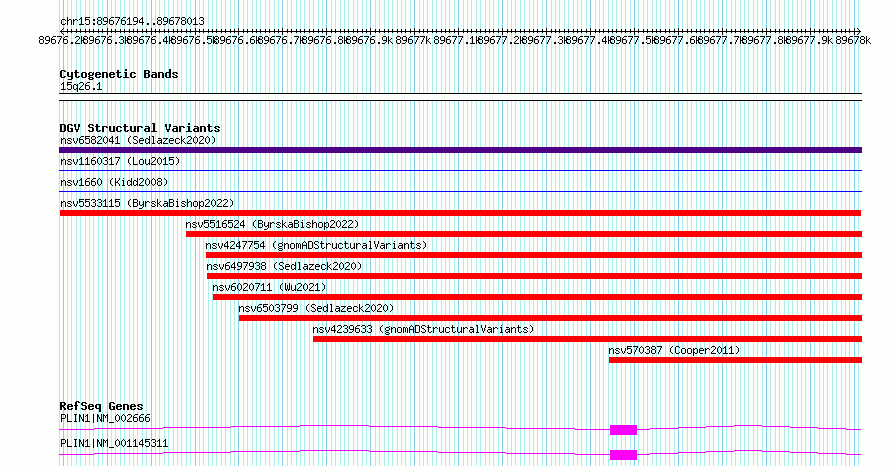Screen dimensions: 890x466
Task: Click the cytogenetic band 15q26.1 bar
Action: pos(460,97)
